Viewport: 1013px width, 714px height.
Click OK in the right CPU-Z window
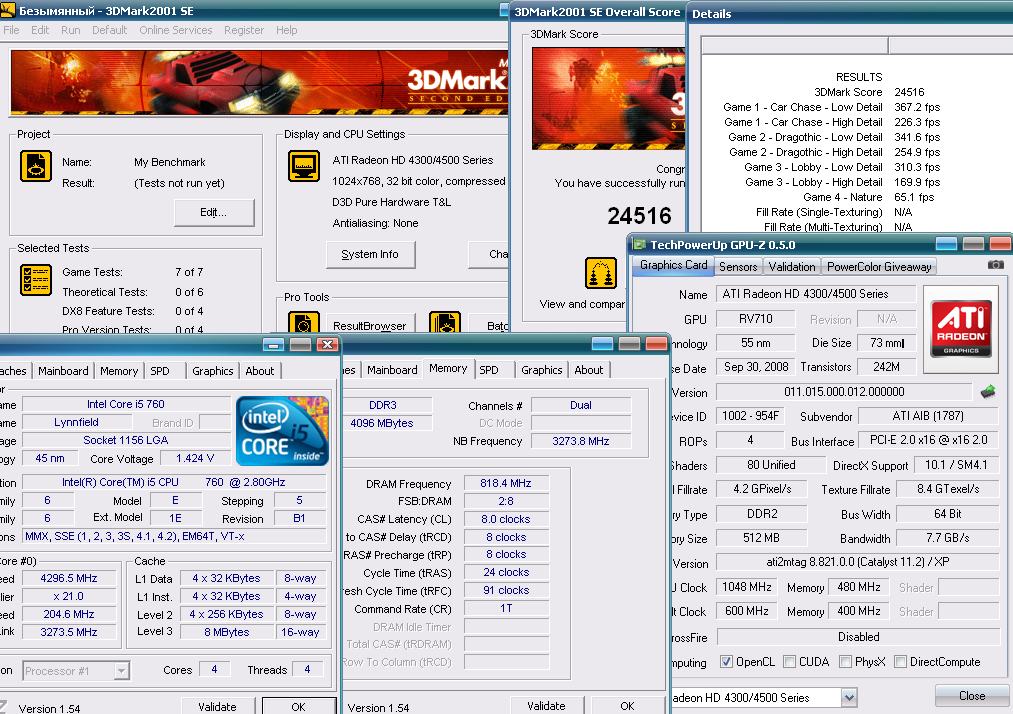[627, 706]
